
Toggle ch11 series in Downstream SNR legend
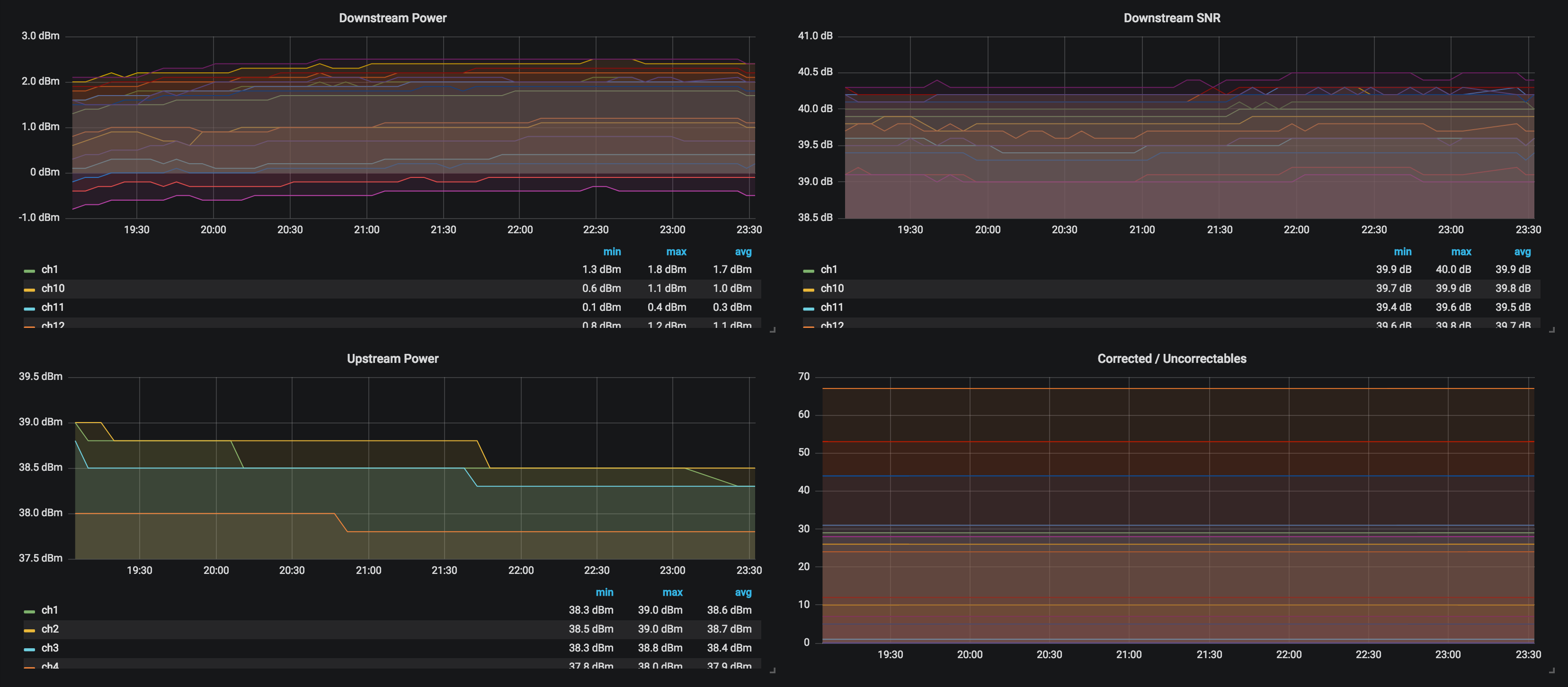832,307
